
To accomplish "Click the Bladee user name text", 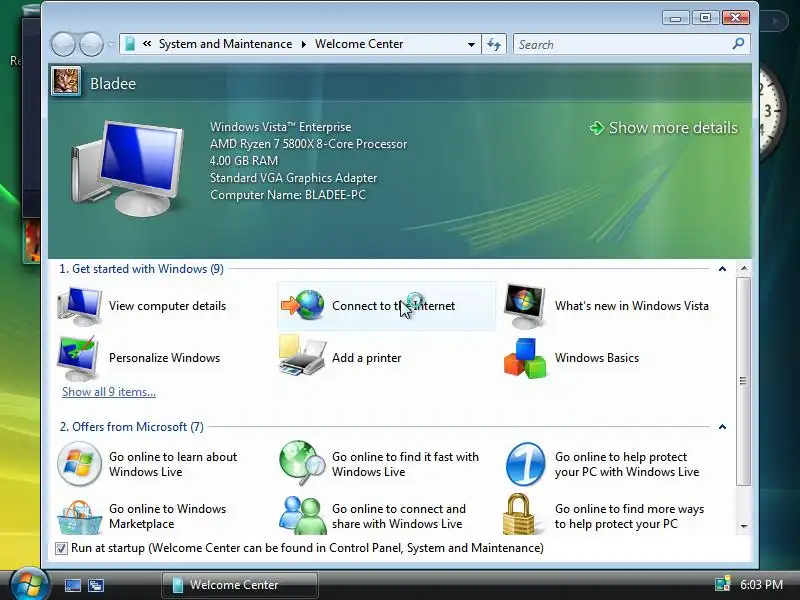I will 113,84.
